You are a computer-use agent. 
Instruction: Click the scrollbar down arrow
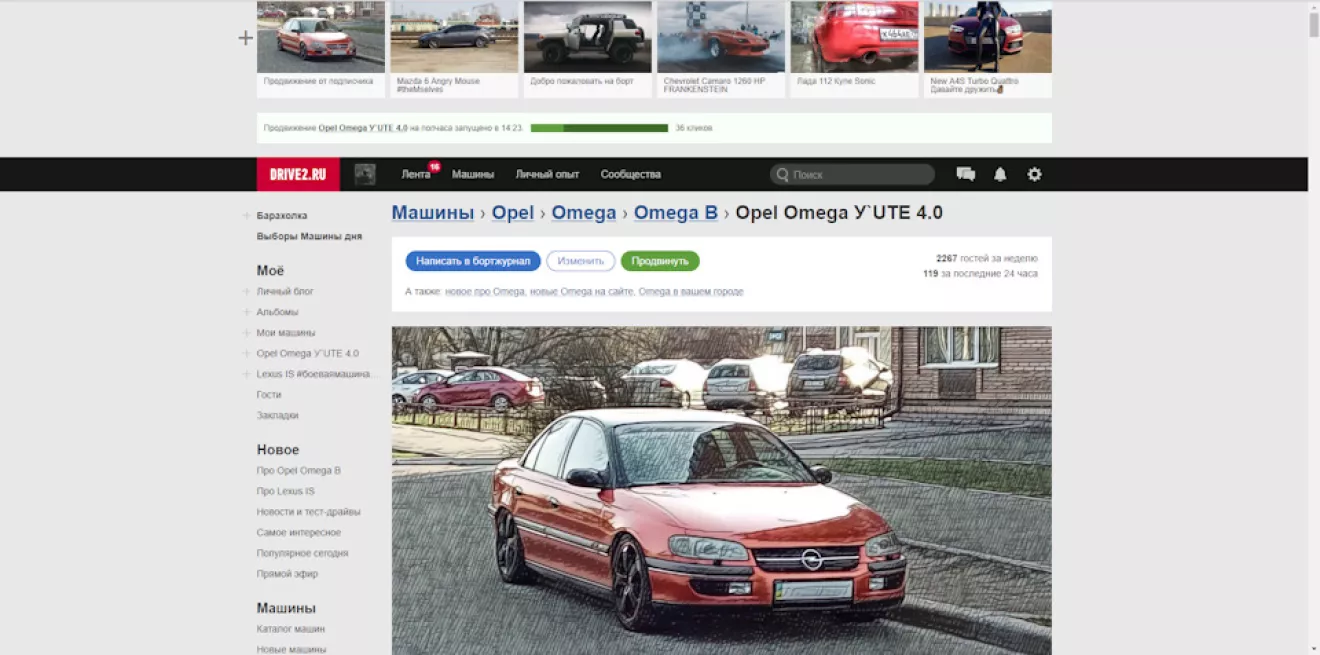point(1314,649)
